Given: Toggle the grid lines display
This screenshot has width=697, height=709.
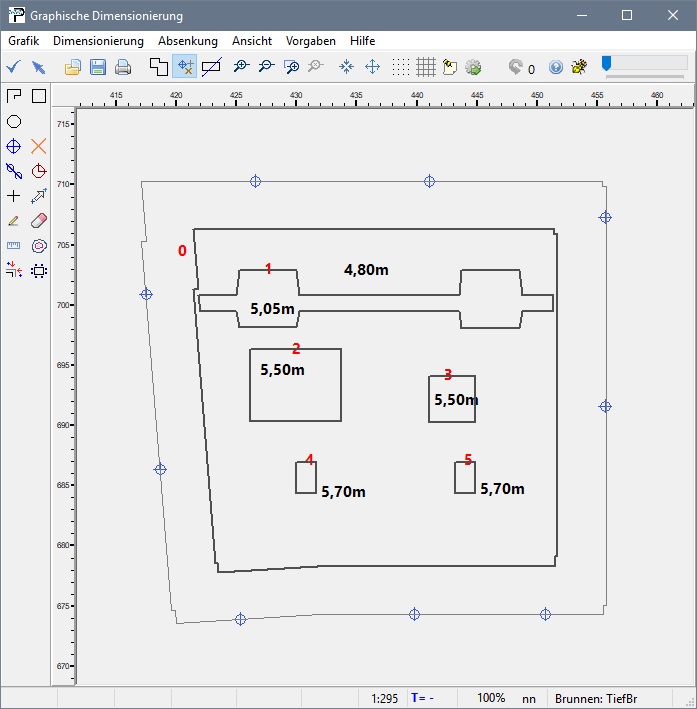Looking at the screenshot, I should pyautogui.click(x=425, y=67).
